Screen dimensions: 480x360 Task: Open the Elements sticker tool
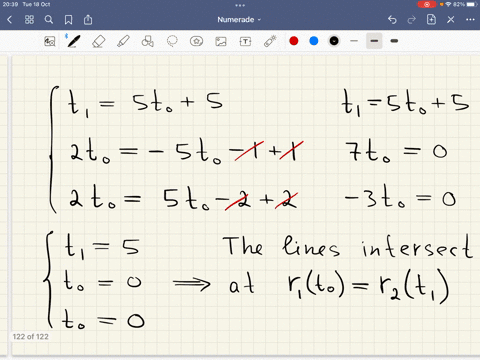(x=196, y=41)
